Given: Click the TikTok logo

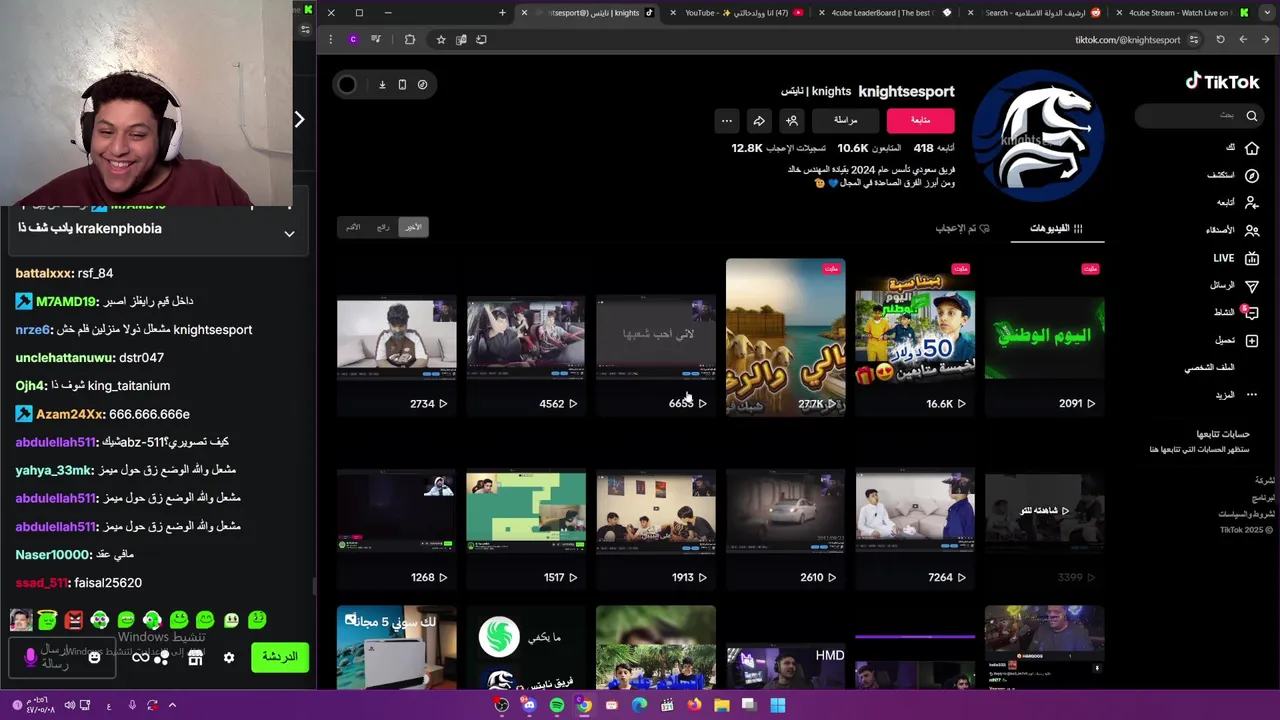Looking at the screenshot, I should [1222, 82].
